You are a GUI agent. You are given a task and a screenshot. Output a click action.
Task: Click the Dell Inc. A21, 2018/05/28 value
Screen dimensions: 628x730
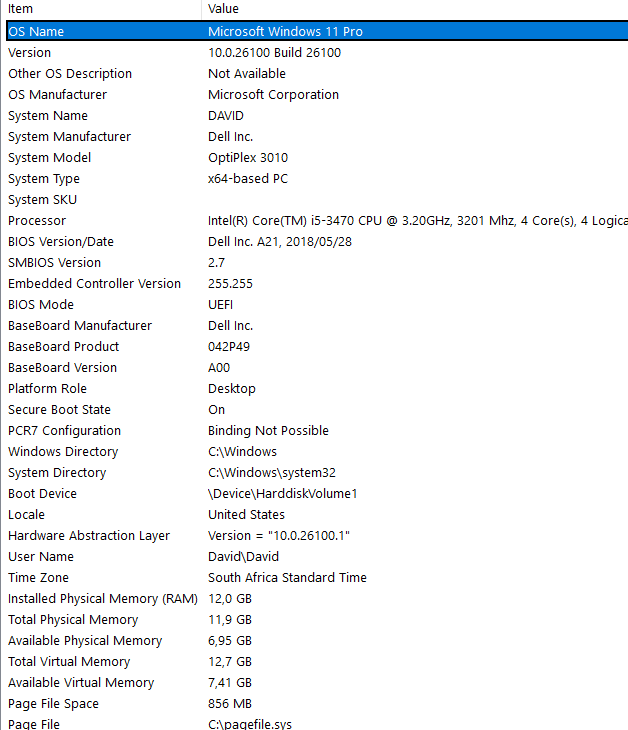pos(280,242)
